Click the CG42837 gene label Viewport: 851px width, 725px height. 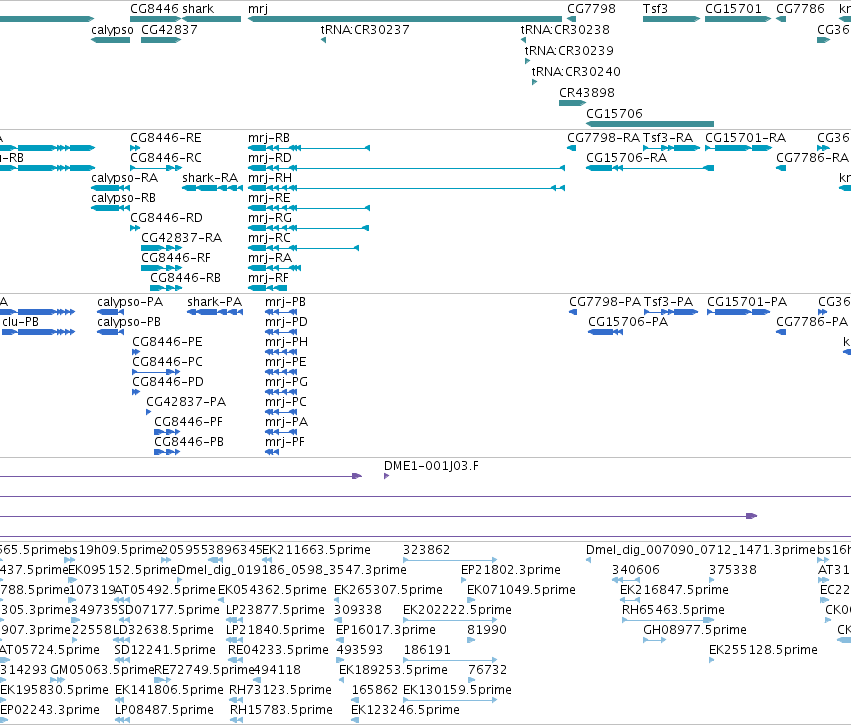(169, 30)
